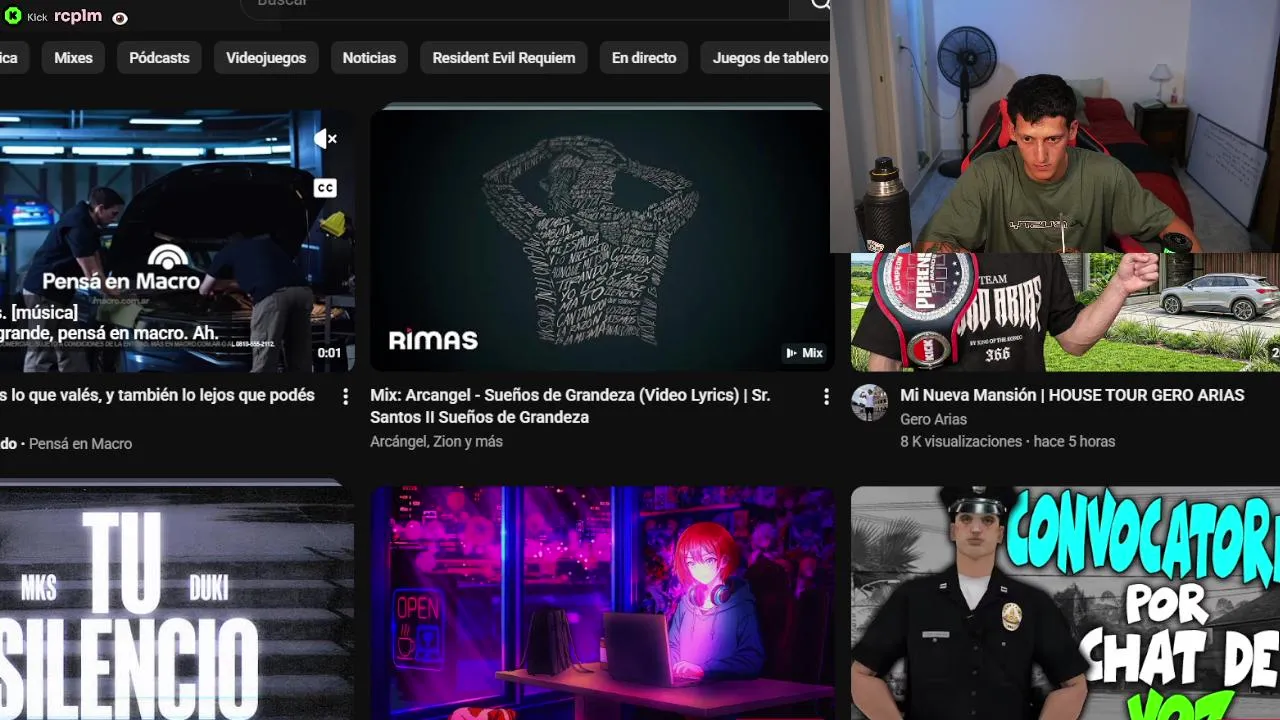Open the Pensá en Macro ad video
1280x720 pixels.
[175, 240]
